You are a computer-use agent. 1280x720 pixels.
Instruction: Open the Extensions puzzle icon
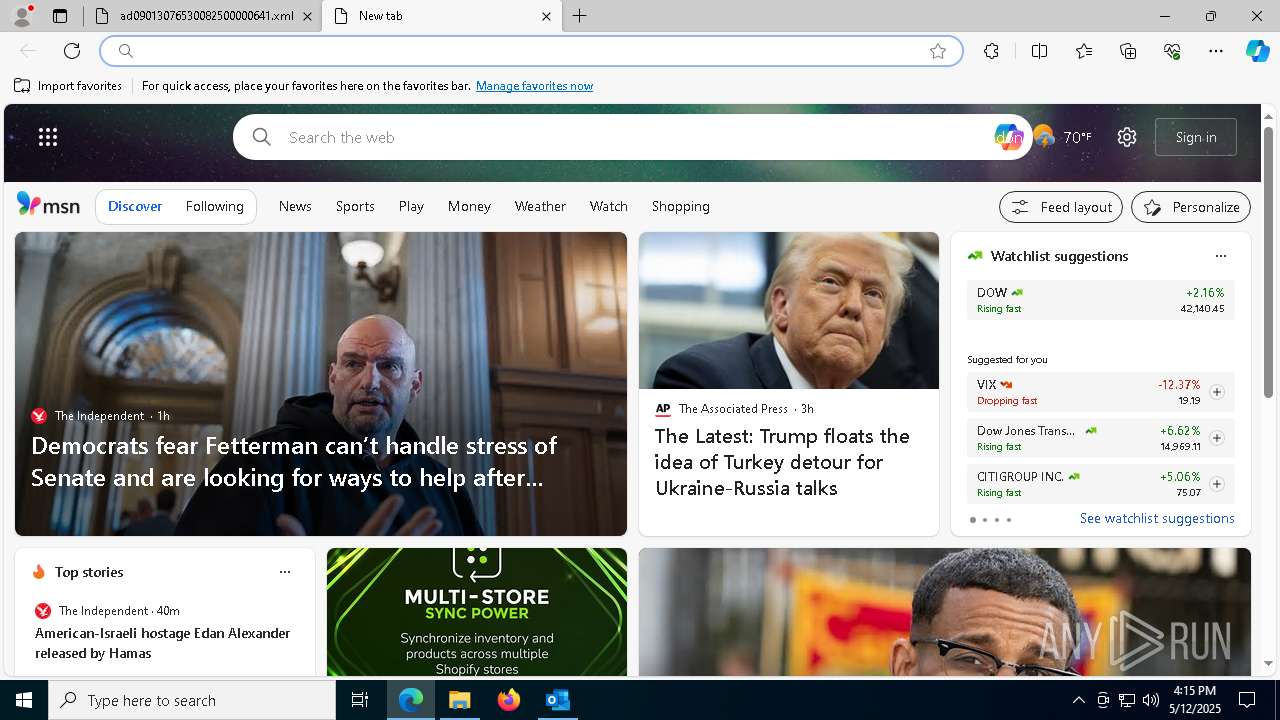pos(991,51)
